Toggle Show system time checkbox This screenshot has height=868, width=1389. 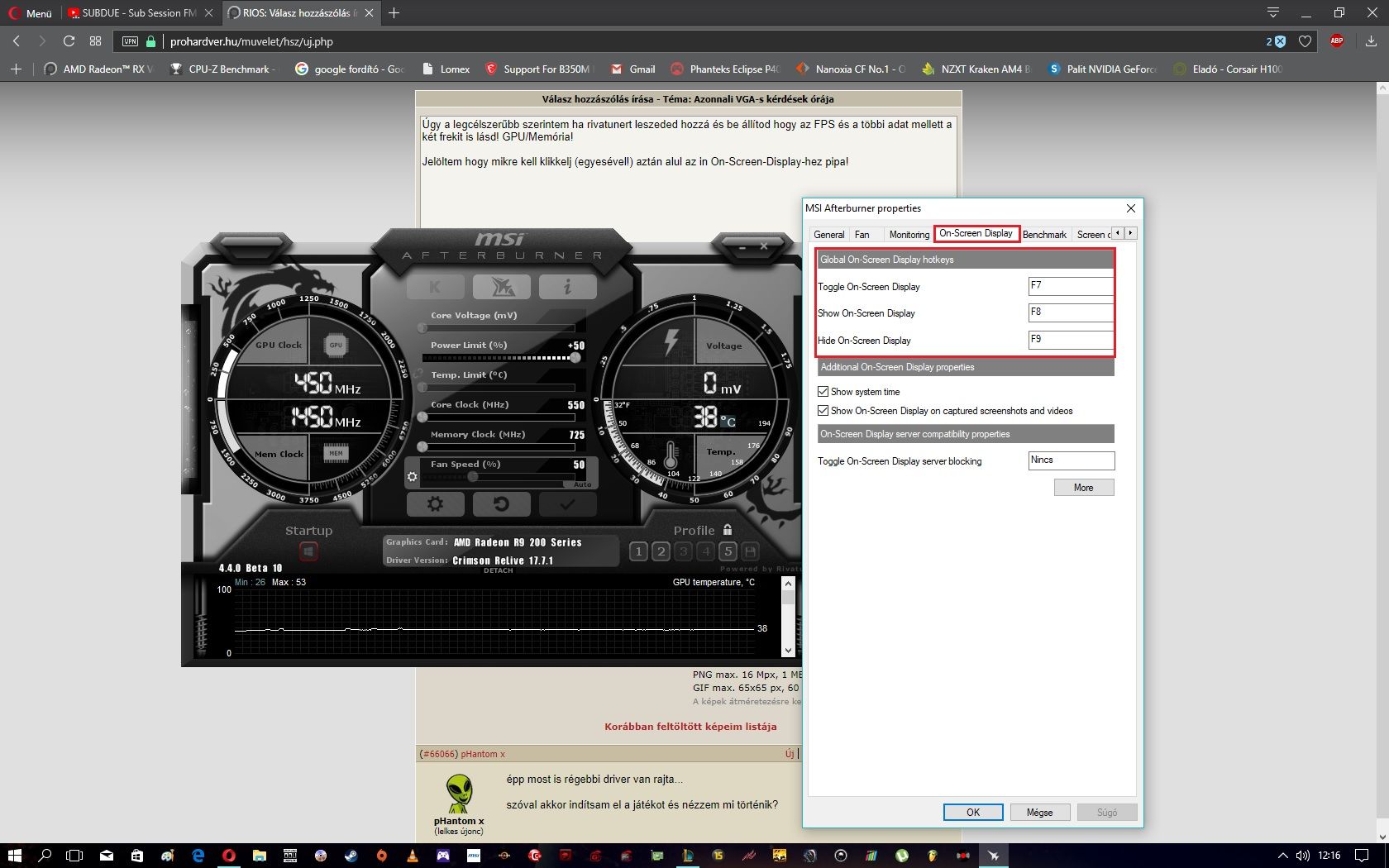[823, 392]
